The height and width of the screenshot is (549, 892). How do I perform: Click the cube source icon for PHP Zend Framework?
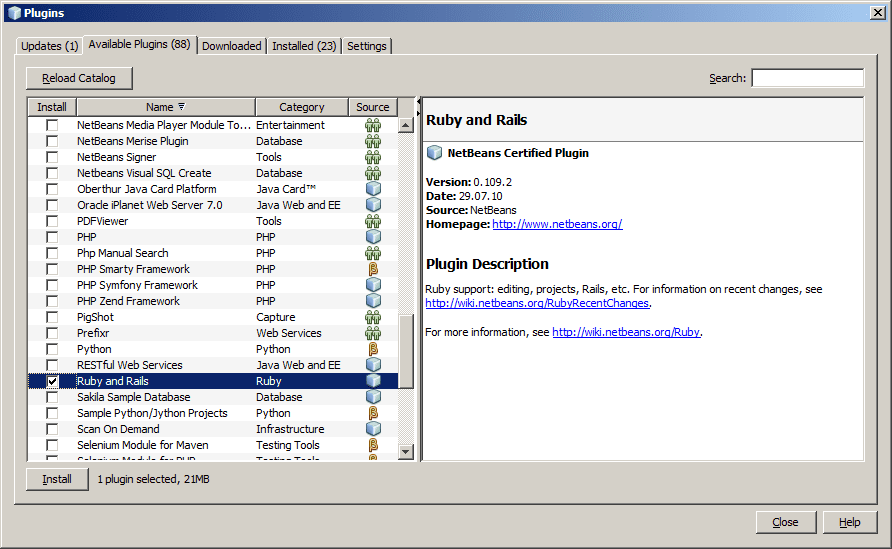pyautogui.click(x=373, y=301)
